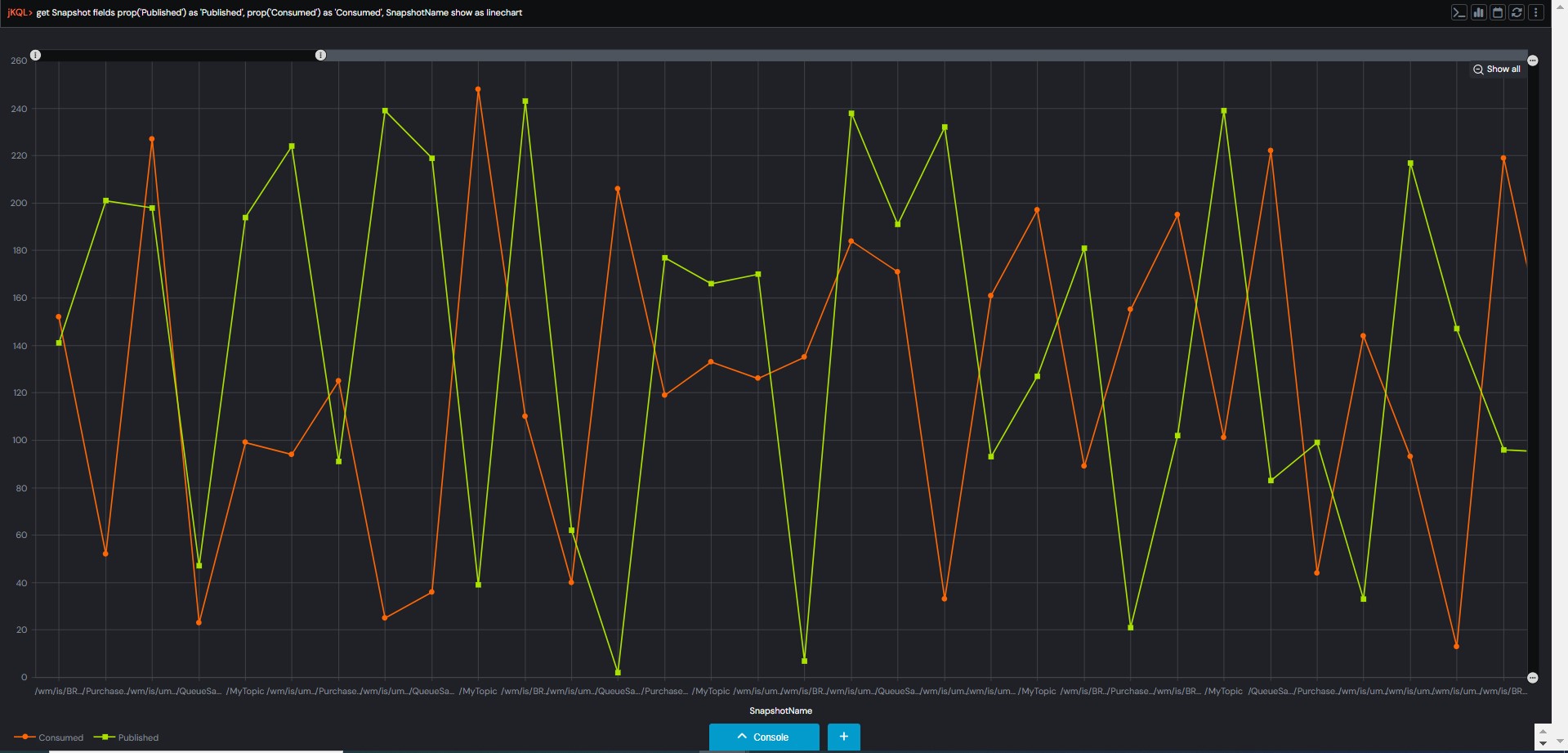Viewport: 1568px width, 753px height.
Task: Switch visualization using the bar chart icon
Action: [x=1479, y=12]
